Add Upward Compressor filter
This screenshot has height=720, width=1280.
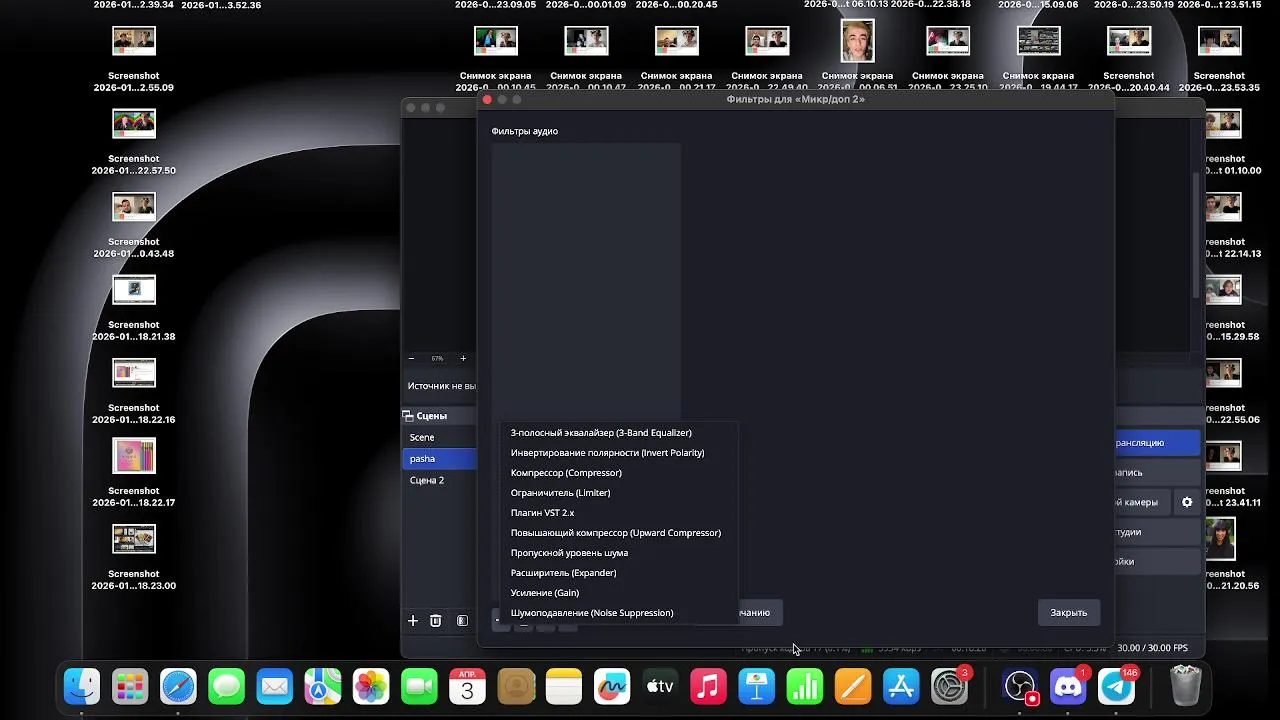coord(618,533)
